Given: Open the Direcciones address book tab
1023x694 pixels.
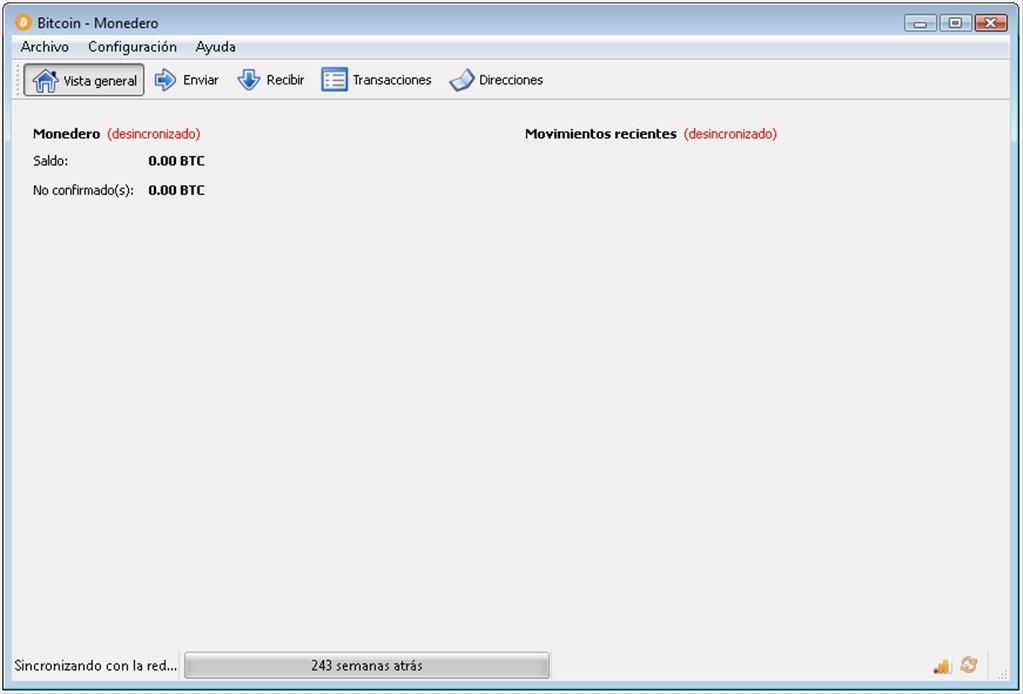Looking at the screenshot, I should (x=496, y=80).
